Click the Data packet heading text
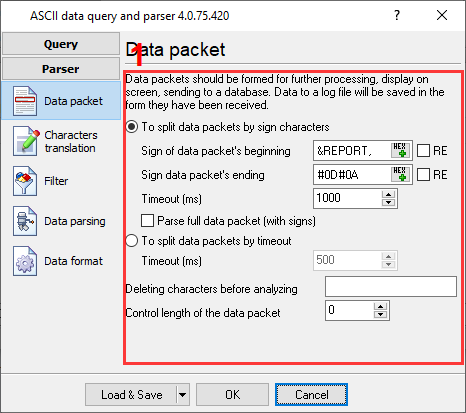 tap(175, 50)
